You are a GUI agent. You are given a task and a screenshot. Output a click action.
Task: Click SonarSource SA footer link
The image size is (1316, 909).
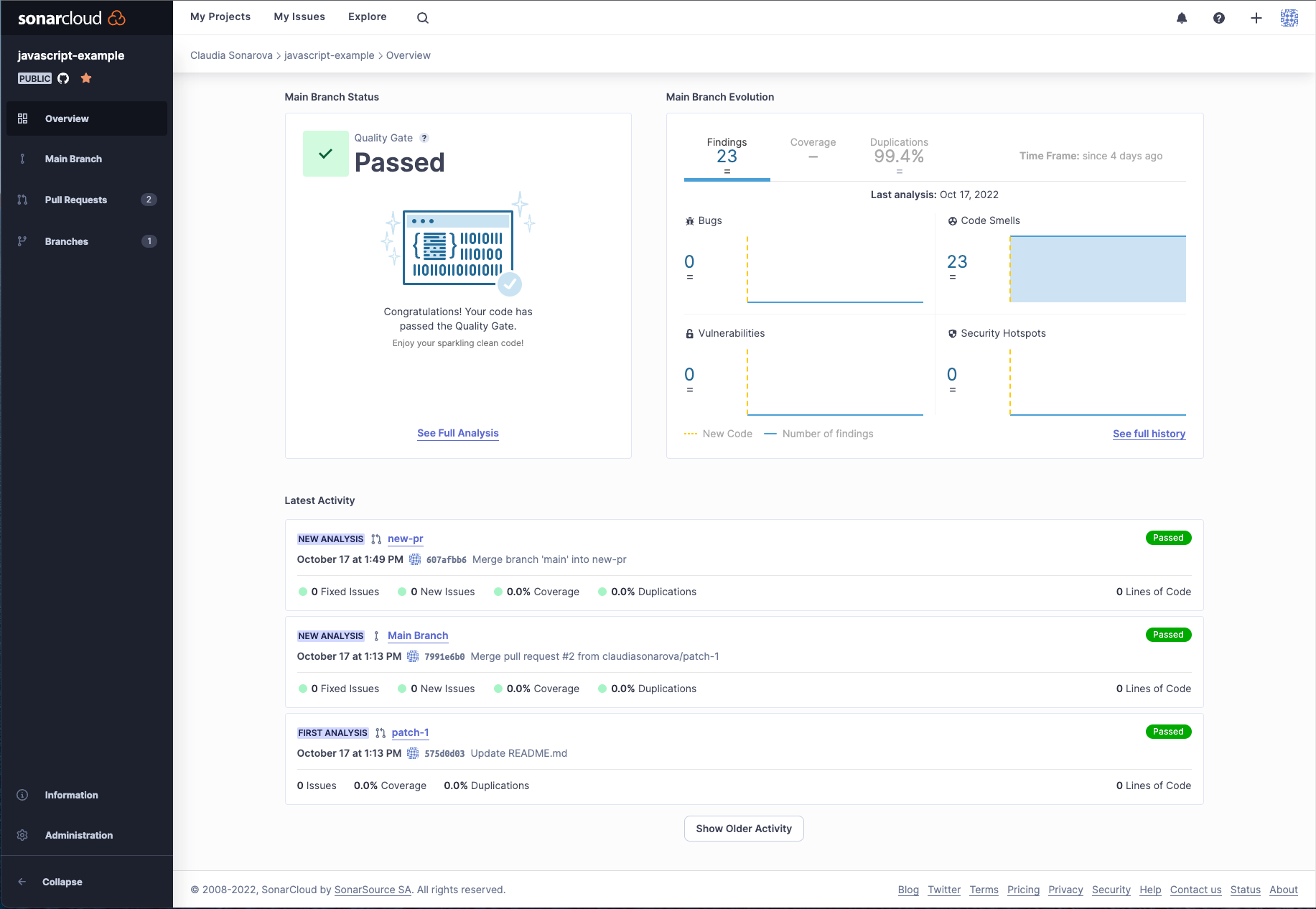click(373, 890)
